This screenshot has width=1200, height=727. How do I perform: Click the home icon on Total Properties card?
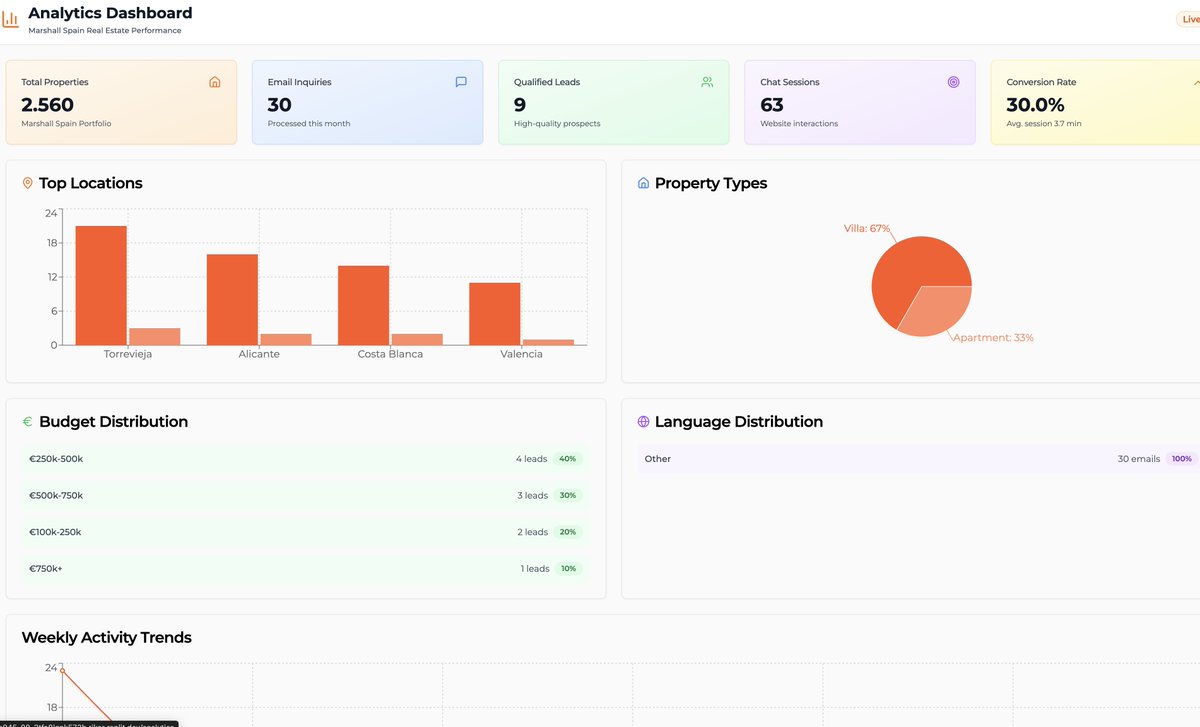tap(214, 82)
